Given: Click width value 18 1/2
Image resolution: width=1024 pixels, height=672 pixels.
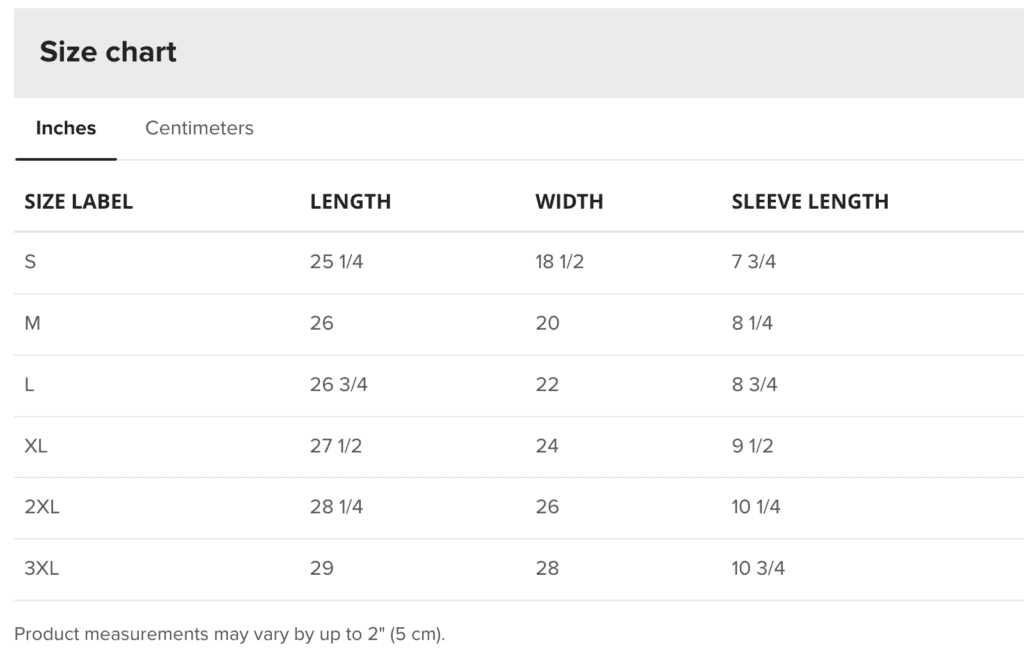Looking at the screenshot, I should (560, 262).
